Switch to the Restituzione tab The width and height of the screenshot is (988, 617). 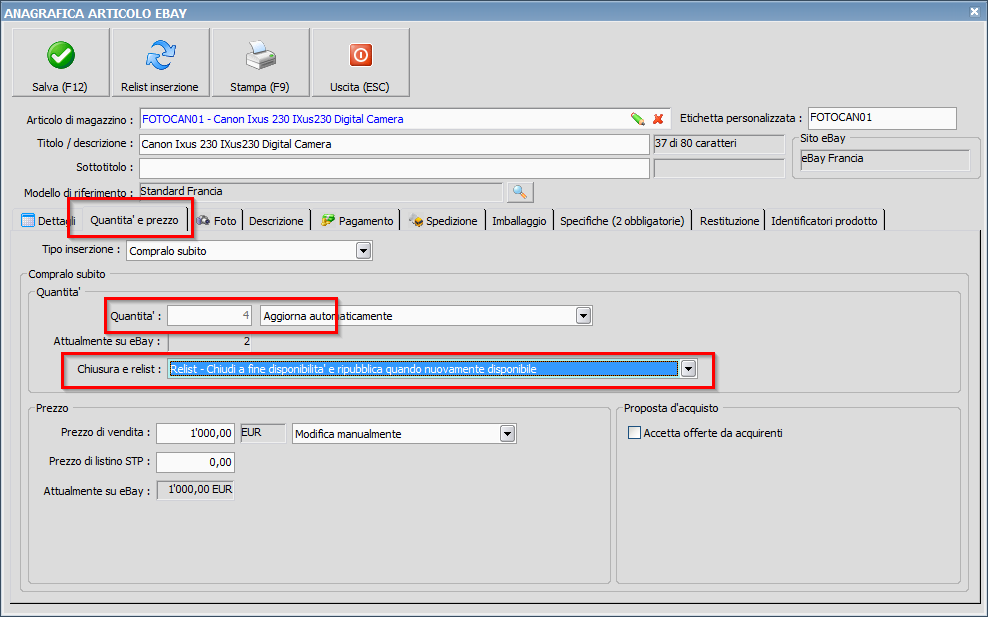[x=729, y=221]
